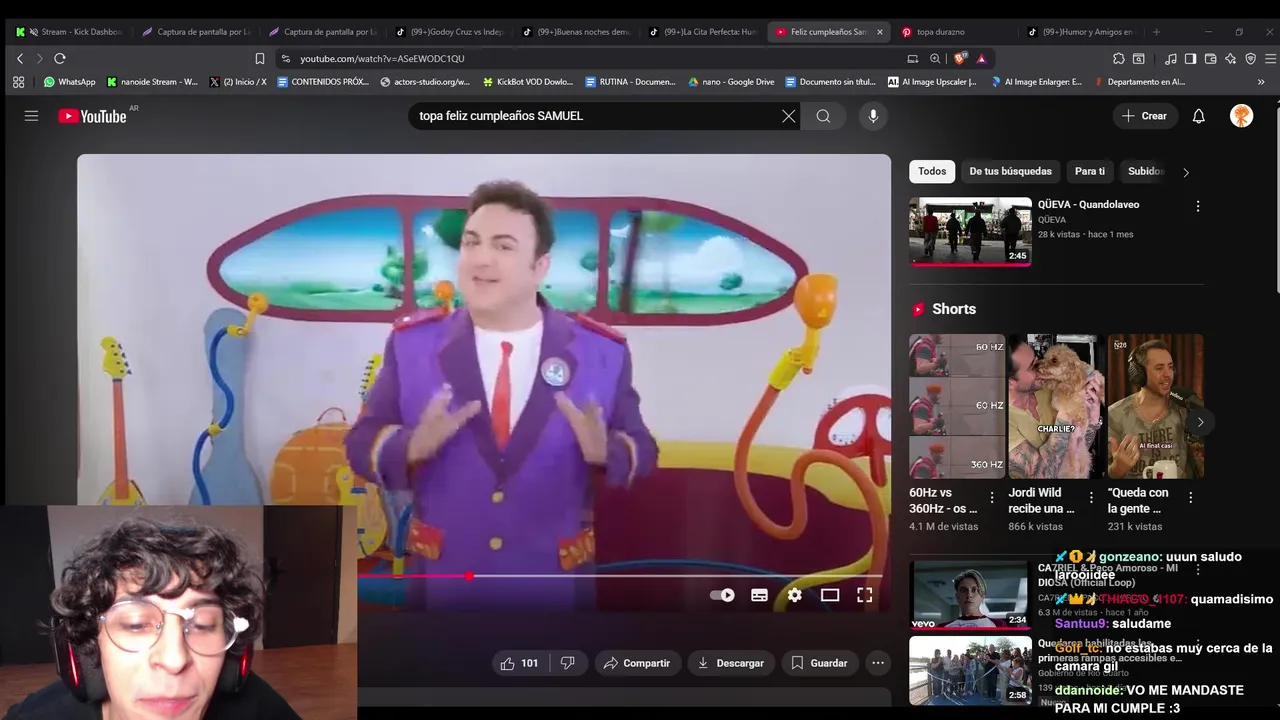Bookmark this page icon in address bar
Screen dimensions: 1280x720
(260, 59)
